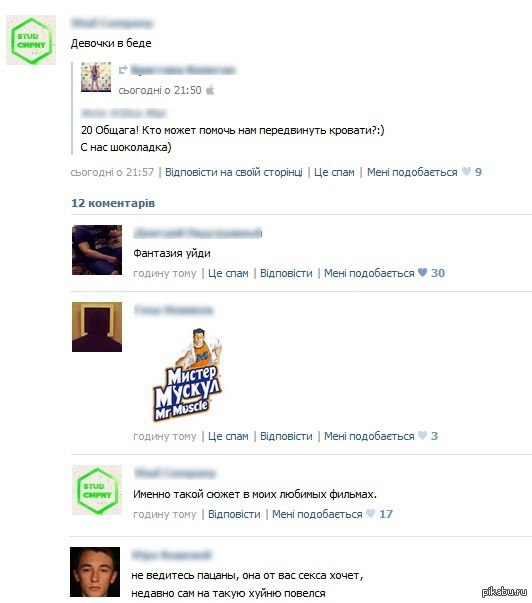Viewport: 532px width, 603px height.
Task: Open the young man's face avatar at bottom
Action: coord(95,572)
